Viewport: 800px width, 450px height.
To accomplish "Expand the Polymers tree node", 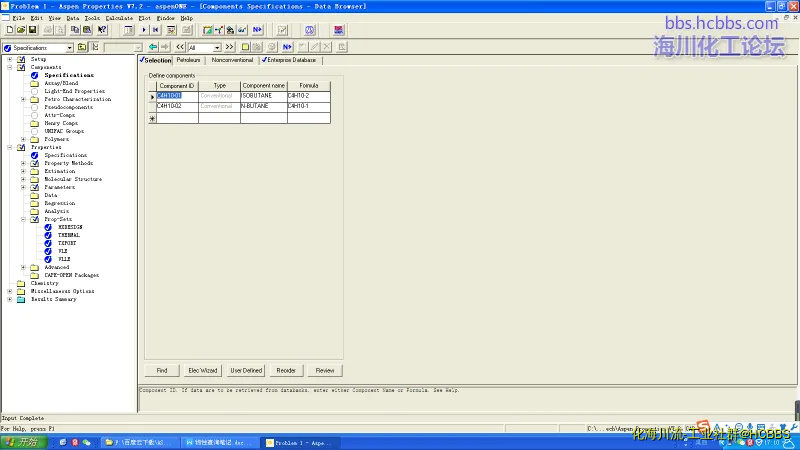I will pos(23,139).
